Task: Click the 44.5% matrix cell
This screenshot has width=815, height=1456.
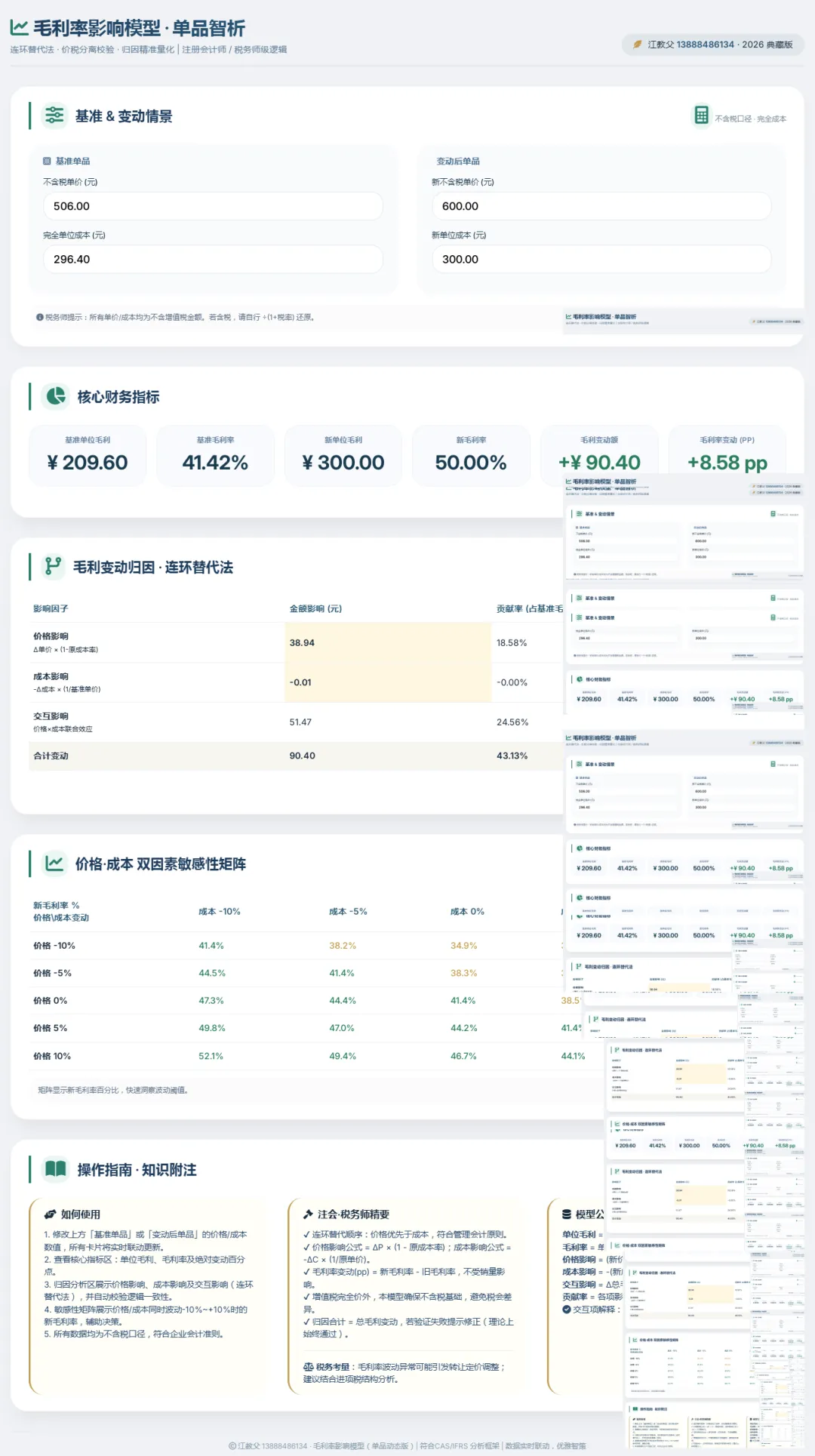Action: (212, 973)
